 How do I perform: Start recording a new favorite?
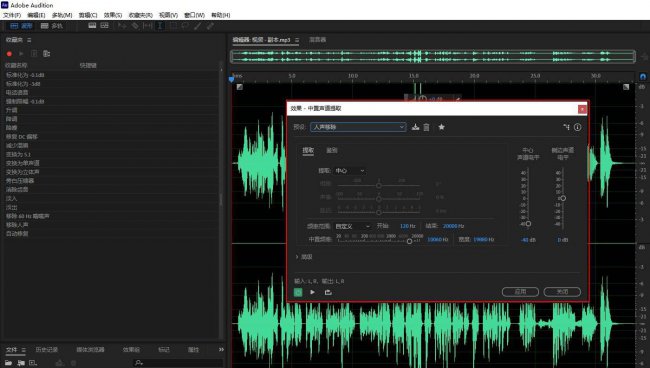[9, 54]
